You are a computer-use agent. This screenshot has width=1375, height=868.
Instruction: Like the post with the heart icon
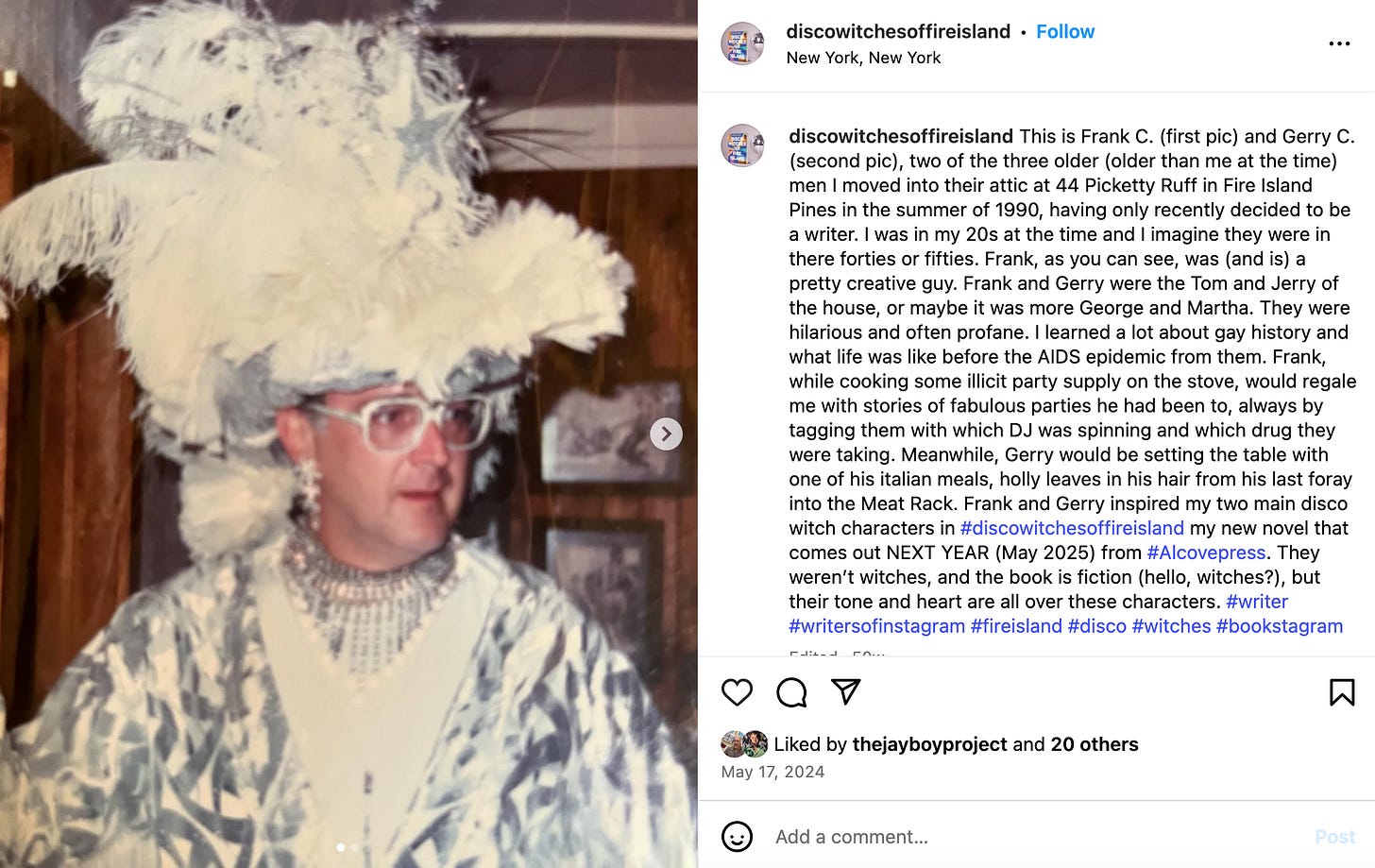pos(737,692)
